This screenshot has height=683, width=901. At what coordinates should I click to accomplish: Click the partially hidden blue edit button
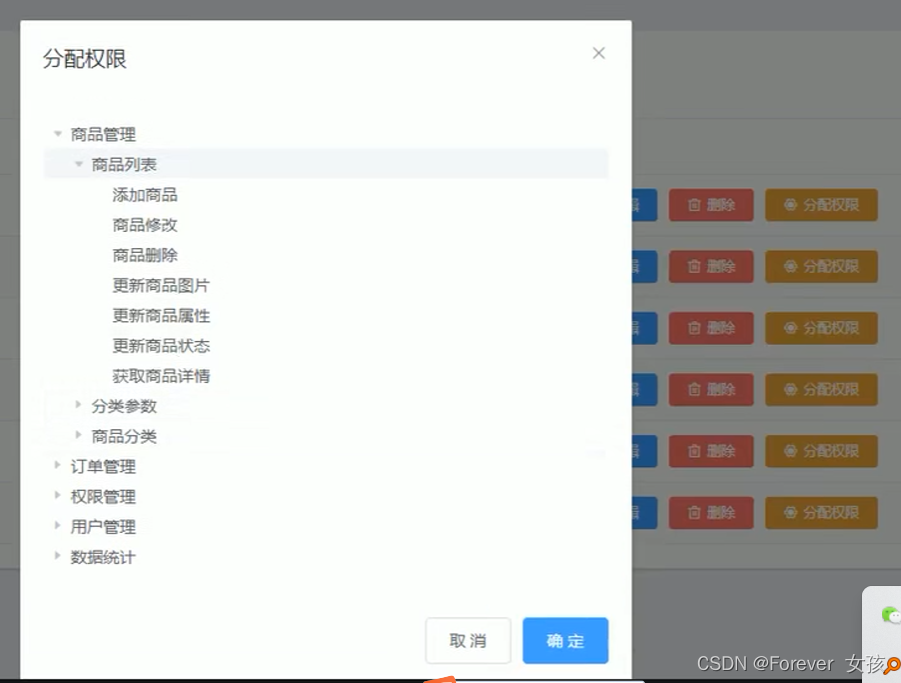click(644, 205)
